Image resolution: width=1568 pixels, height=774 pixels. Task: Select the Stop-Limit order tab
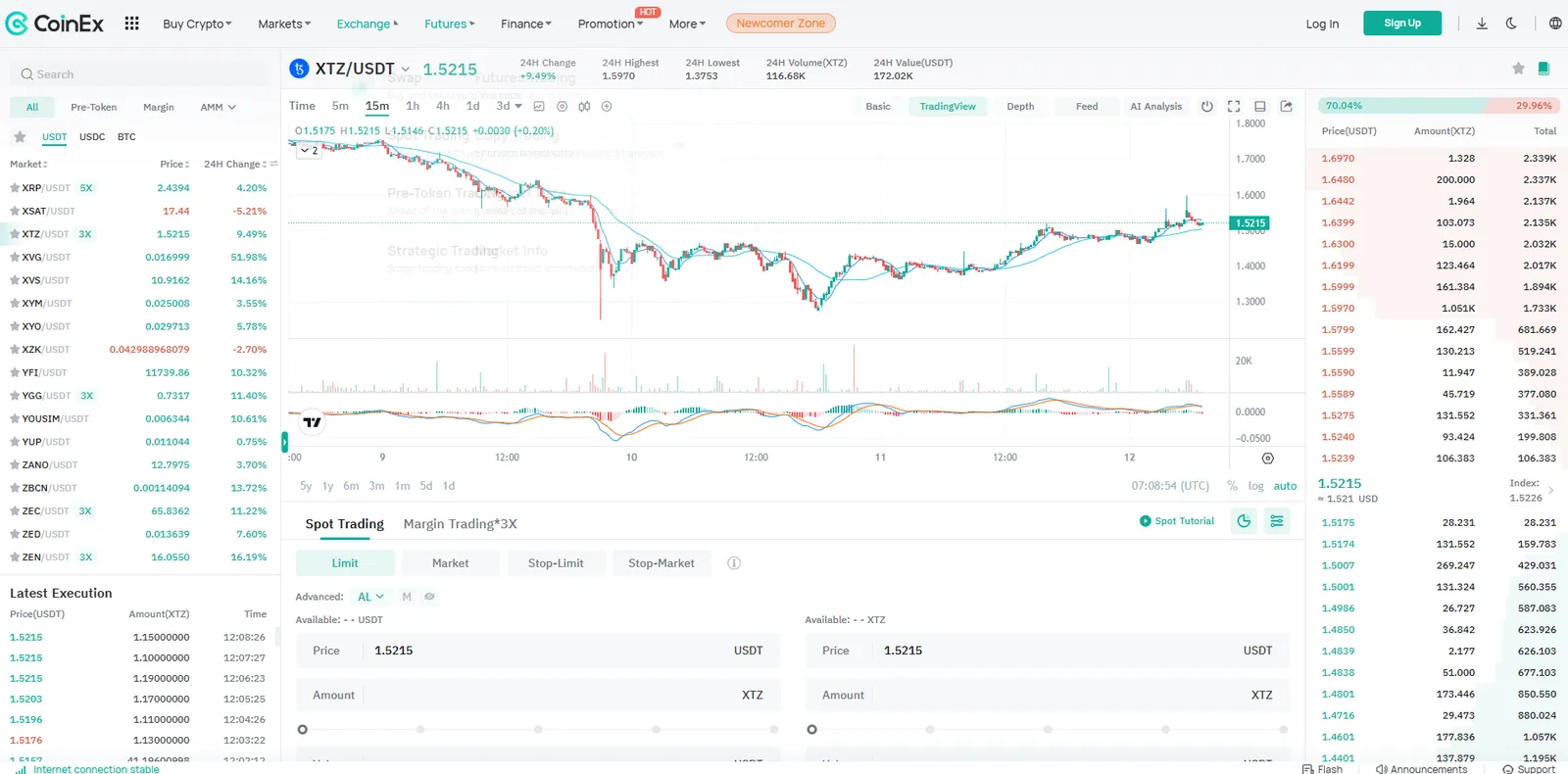[x=556, y=563]
